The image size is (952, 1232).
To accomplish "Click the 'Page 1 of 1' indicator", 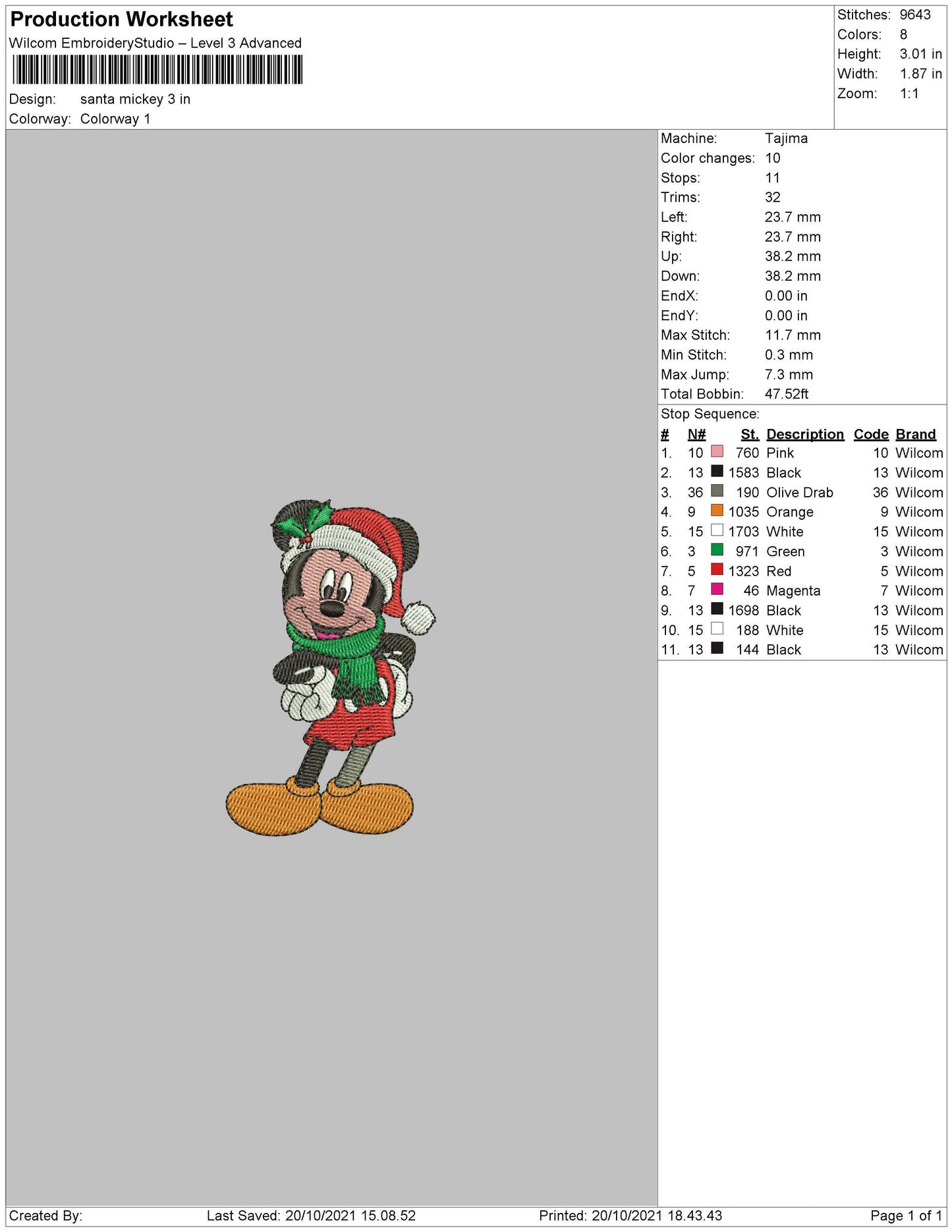I will pos(906,1216).
